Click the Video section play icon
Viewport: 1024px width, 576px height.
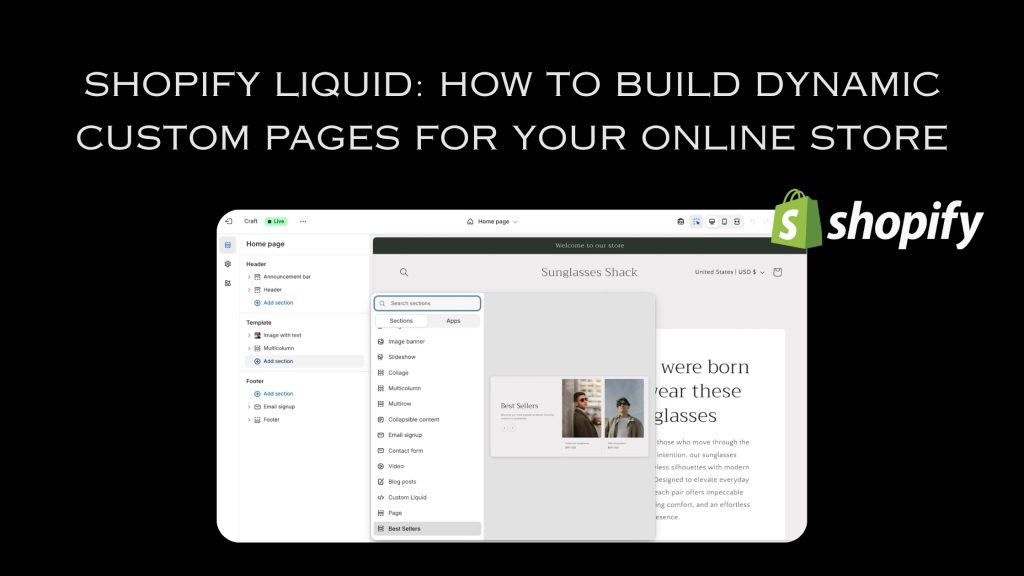[381, 466]
